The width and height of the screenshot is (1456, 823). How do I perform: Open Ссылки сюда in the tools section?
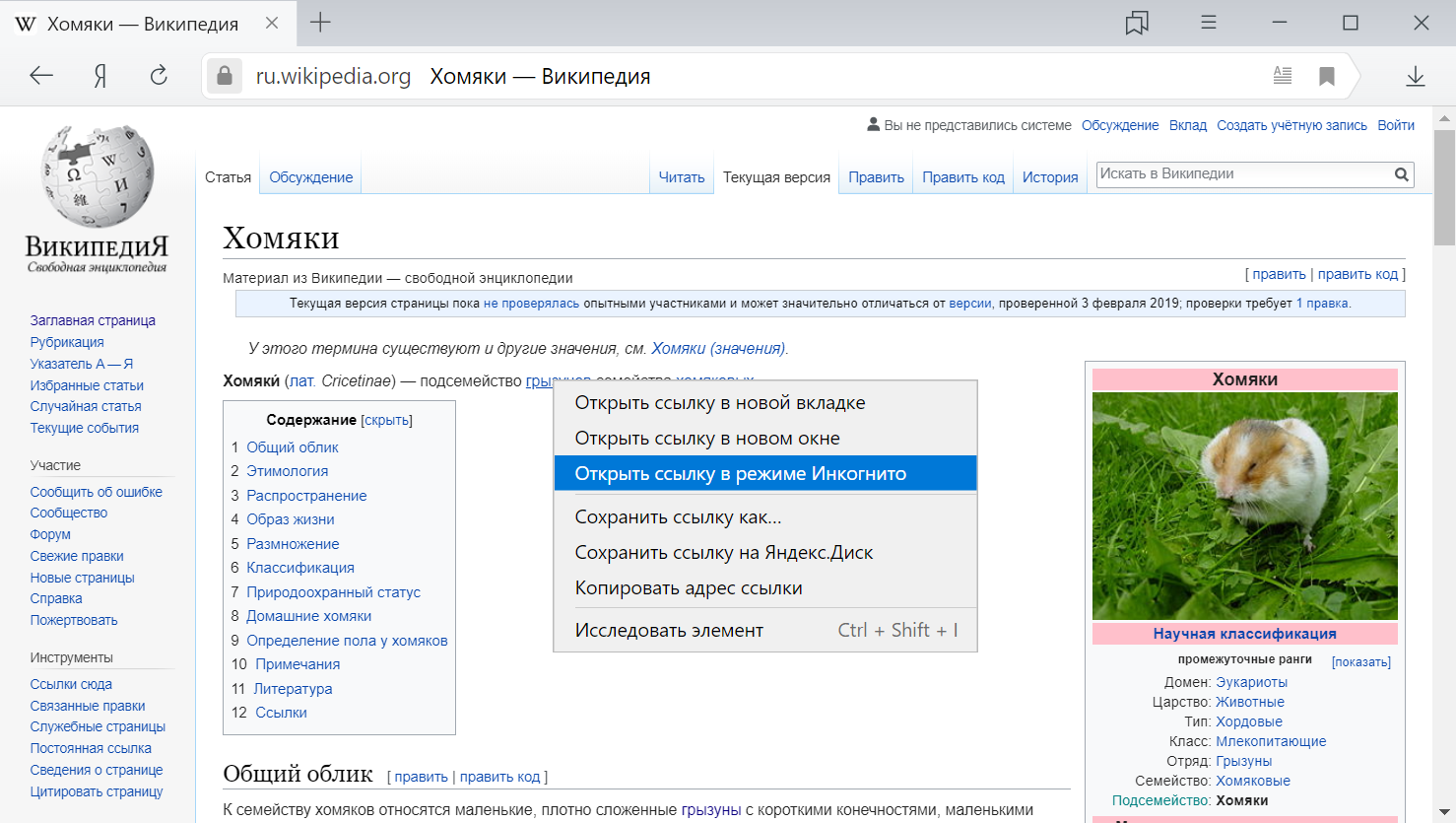[x=71, y=684]
